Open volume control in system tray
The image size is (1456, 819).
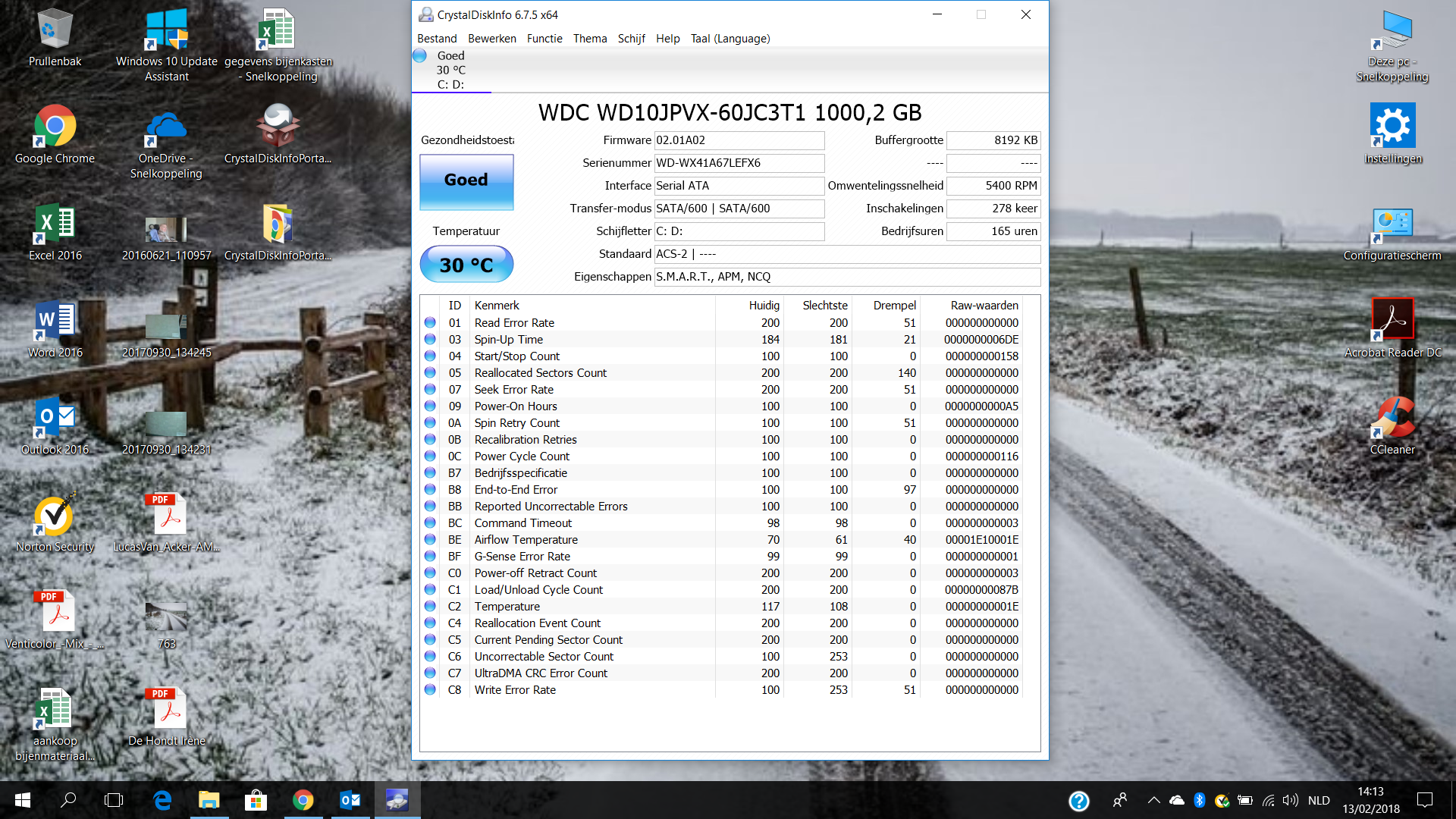(1290, 800)
